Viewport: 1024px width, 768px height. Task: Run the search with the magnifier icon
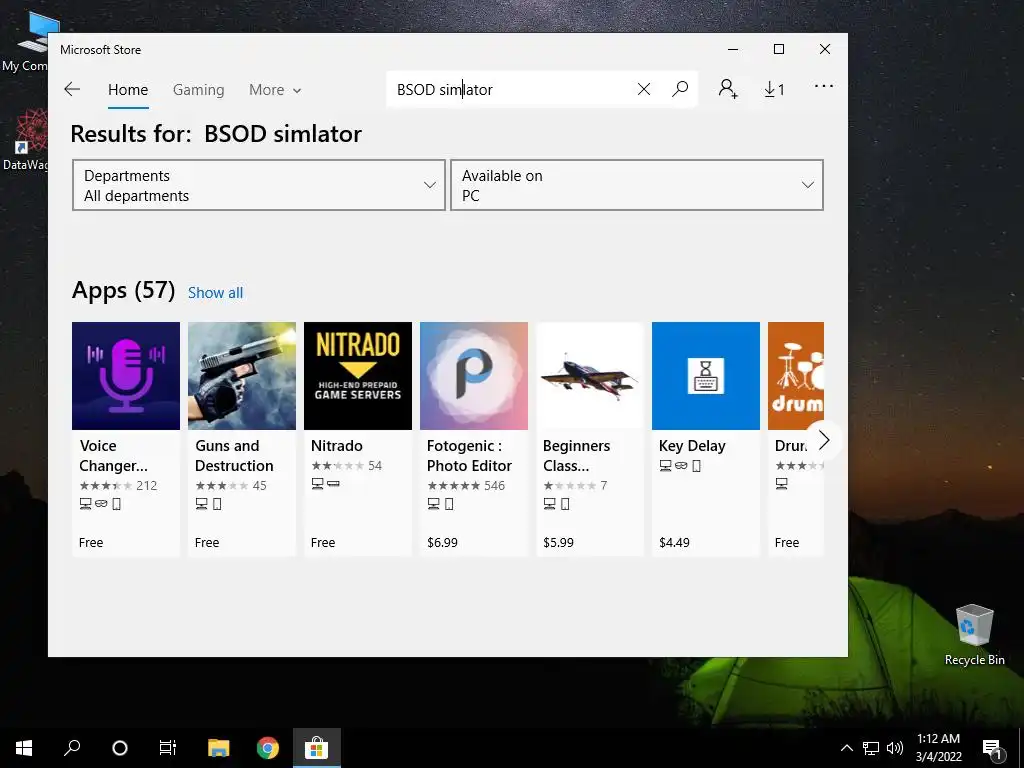pos(680,89)
